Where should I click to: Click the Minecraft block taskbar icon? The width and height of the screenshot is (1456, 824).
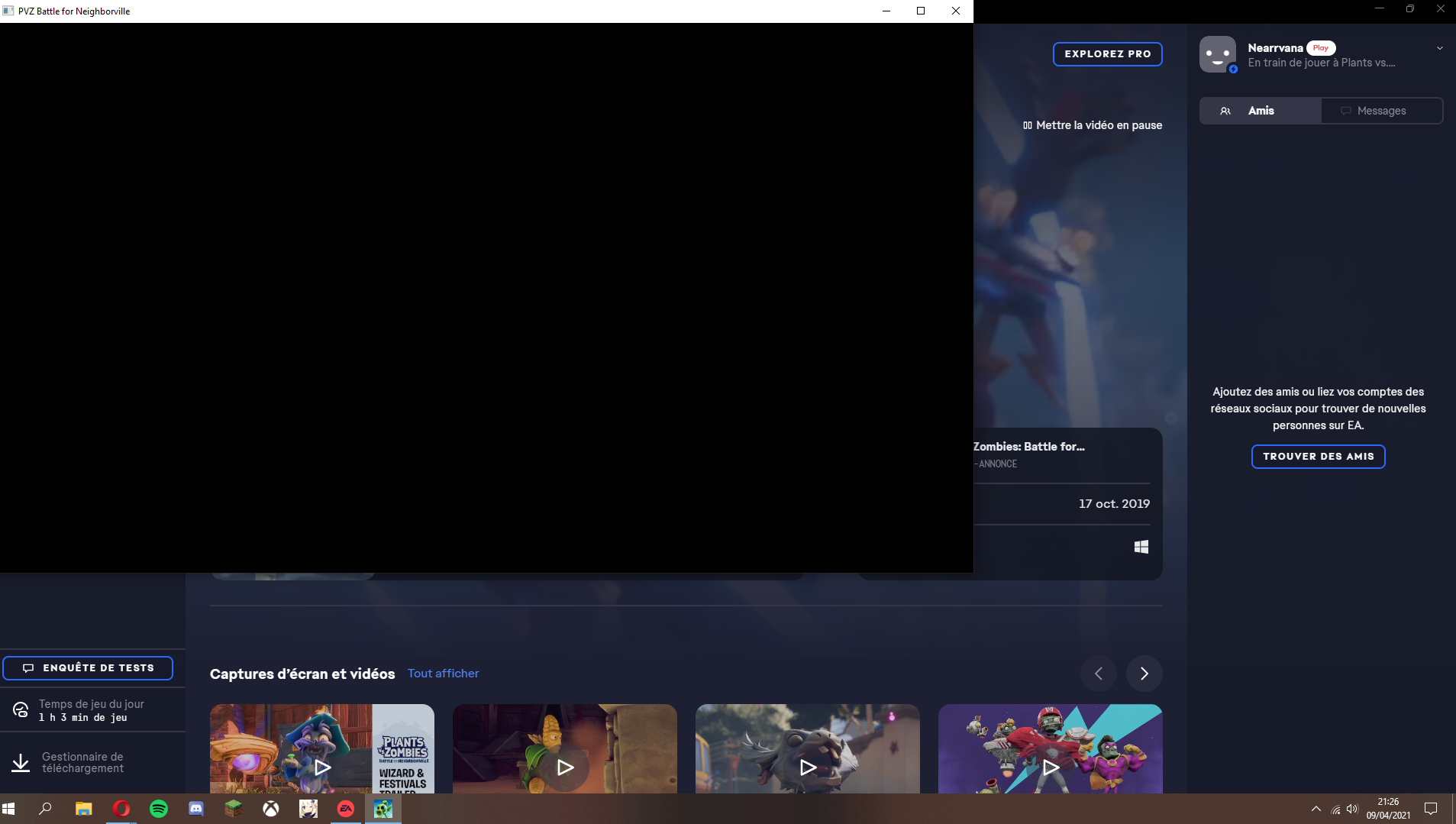tap(234, 809)
